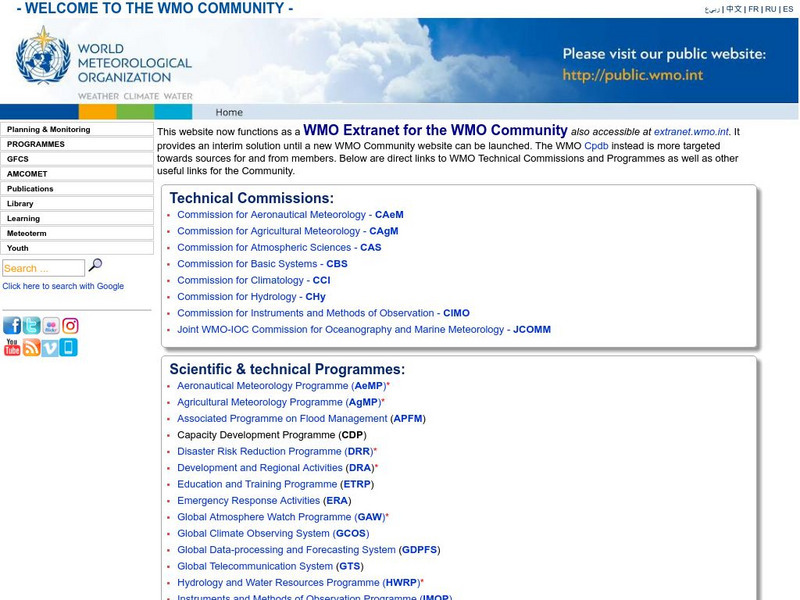Open the Vimeo video icon
Screen dimensions: 800x600
[50, 347]
